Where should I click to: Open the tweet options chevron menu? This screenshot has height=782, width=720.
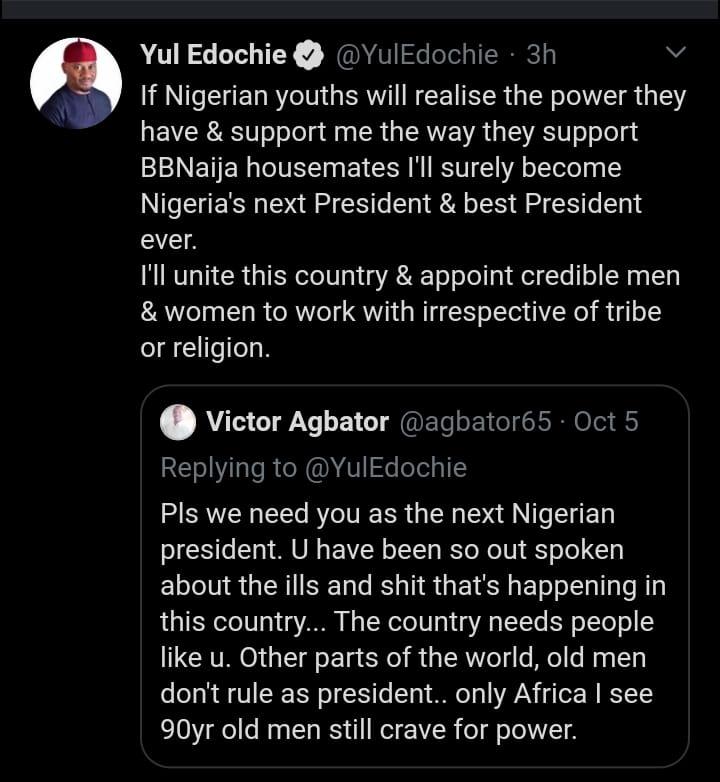(x=676, y=52)
